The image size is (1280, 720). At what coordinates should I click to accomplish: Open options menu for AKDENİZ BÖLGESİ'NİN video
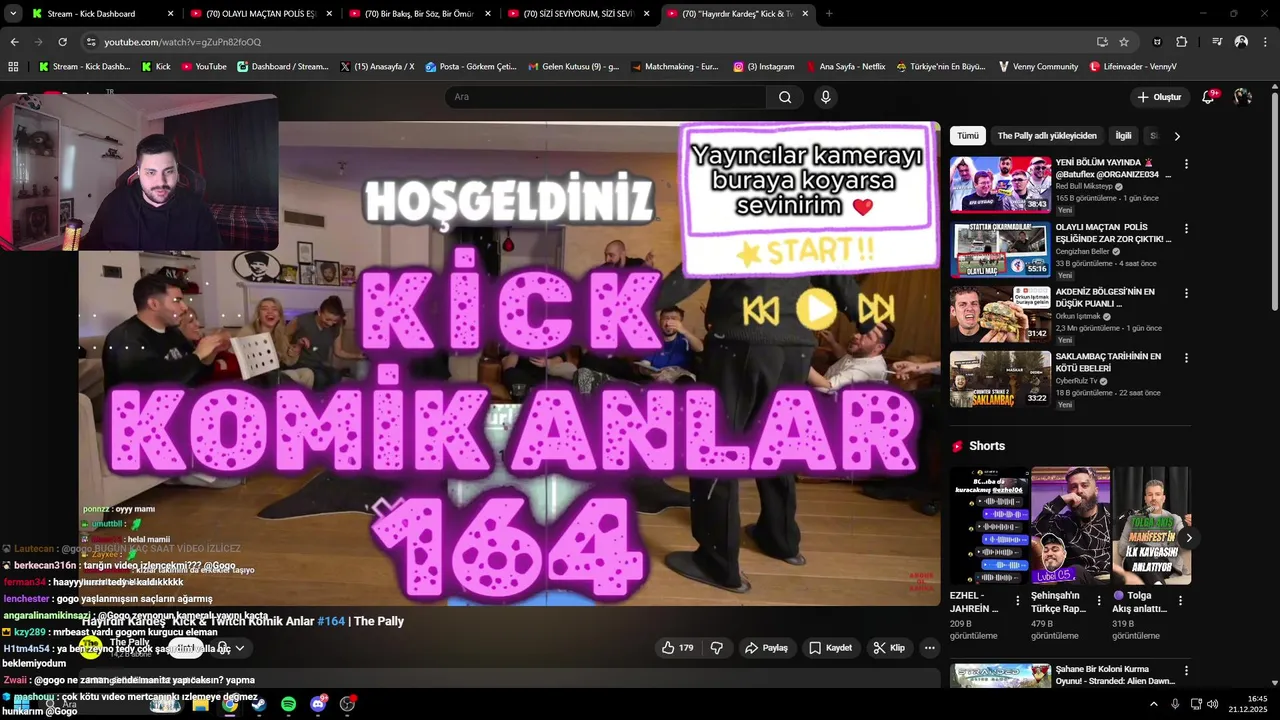pyautogui.click(x=1186, y=294)
